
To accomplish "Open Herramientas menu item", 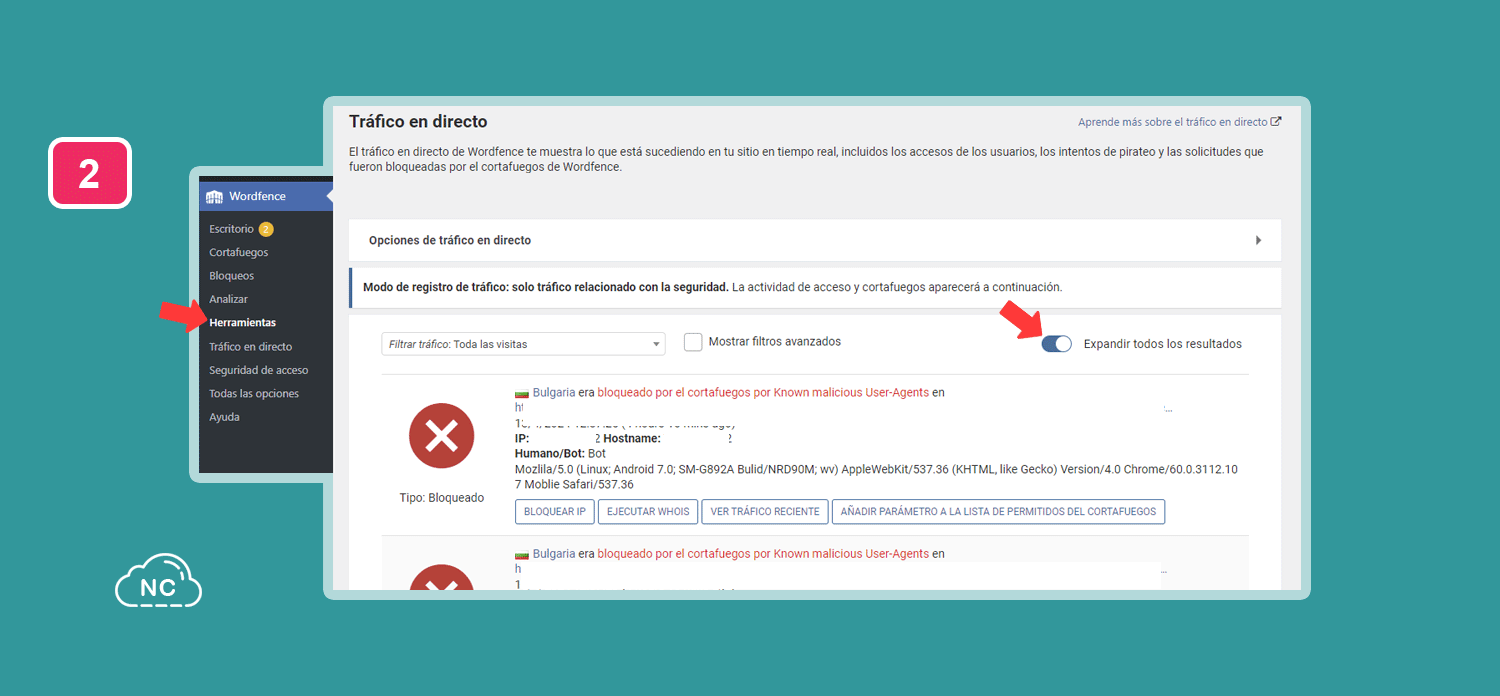I will coord(242,323).
